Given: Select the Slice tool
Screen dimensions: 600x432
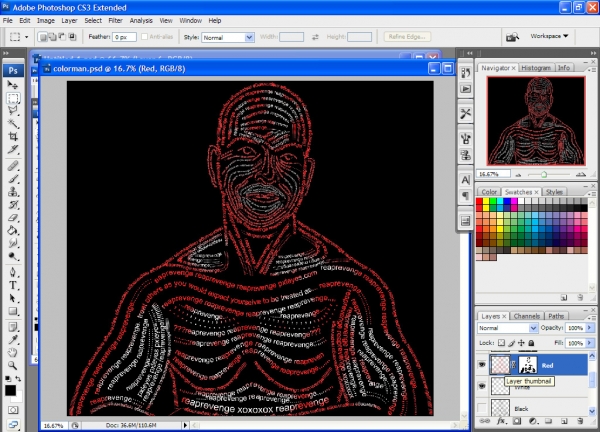Looking at the screenshot, I should coord(13,149).
